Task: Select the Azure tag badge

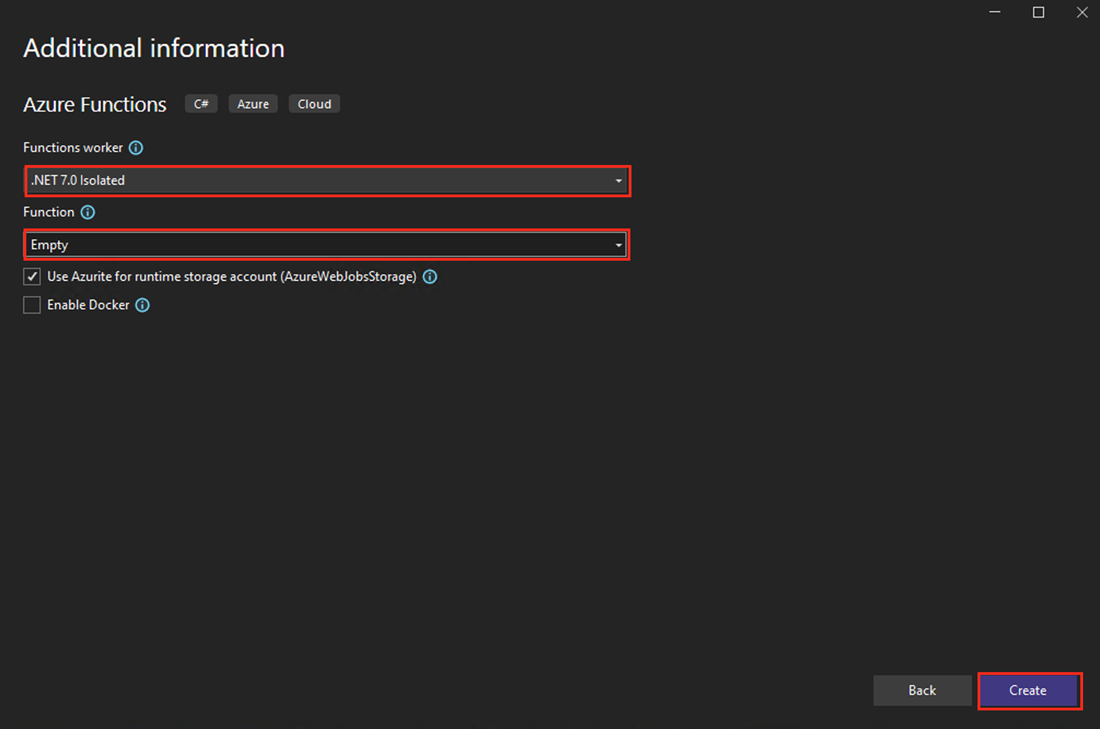Action: click(252, 103)
